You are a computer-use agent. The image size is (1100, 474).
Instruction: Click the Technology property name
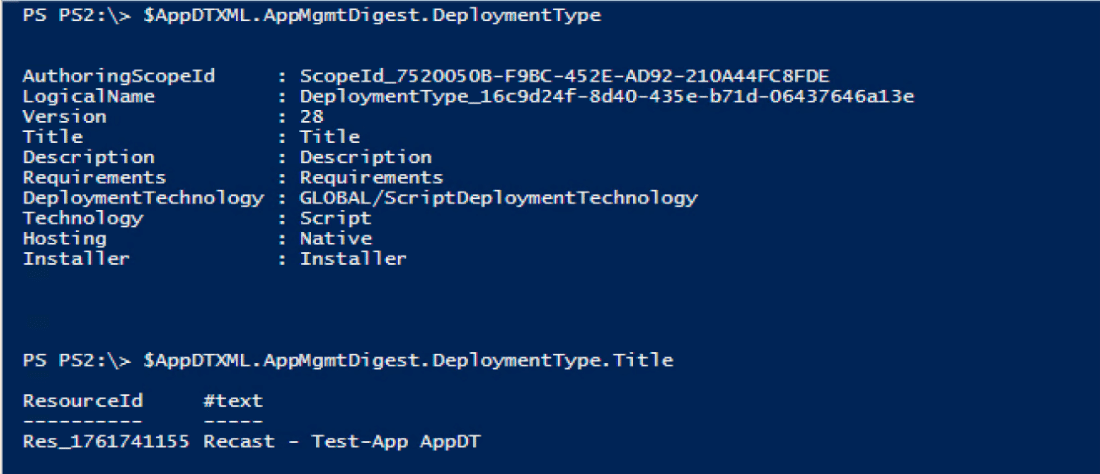point(82,218)
